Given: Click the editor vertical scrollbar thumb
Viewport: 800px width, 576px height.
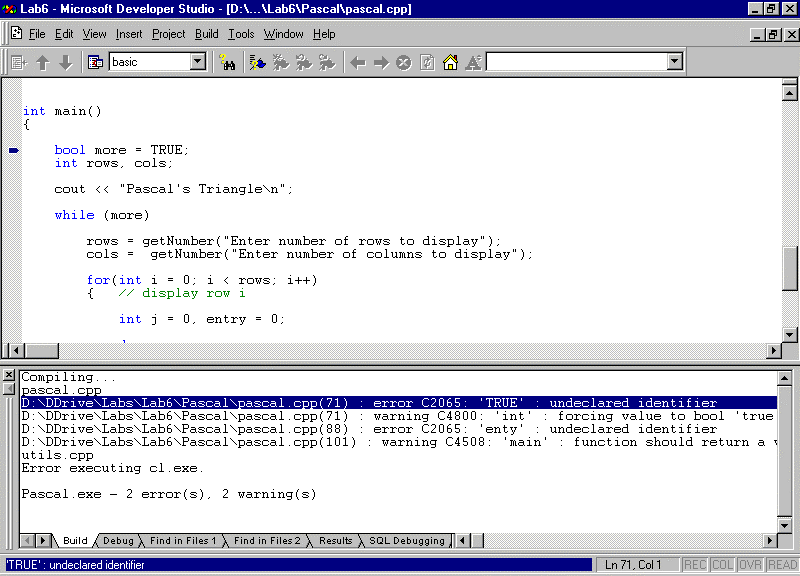Looking at the screenshot, I should pyautogui.click(x=790, y=268).
